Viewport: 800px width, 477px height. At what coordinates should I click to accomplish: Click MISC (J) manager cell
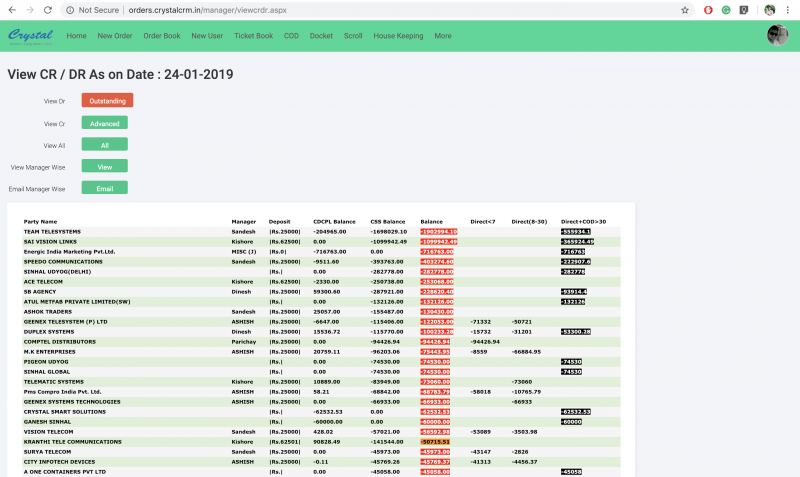point(243,252)
